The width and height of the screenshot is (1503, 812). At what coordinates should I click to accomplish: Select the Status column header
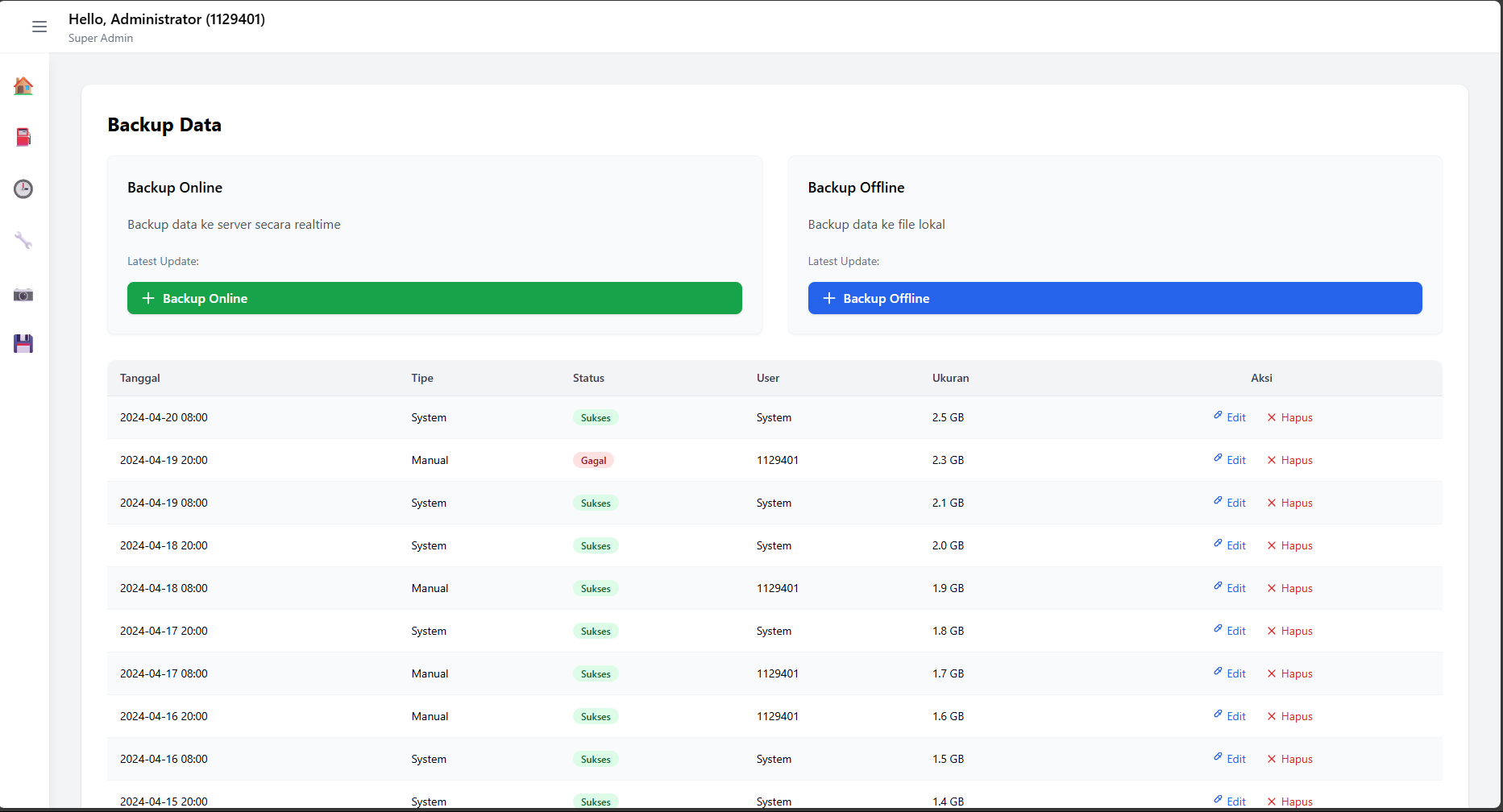[588, 378]
